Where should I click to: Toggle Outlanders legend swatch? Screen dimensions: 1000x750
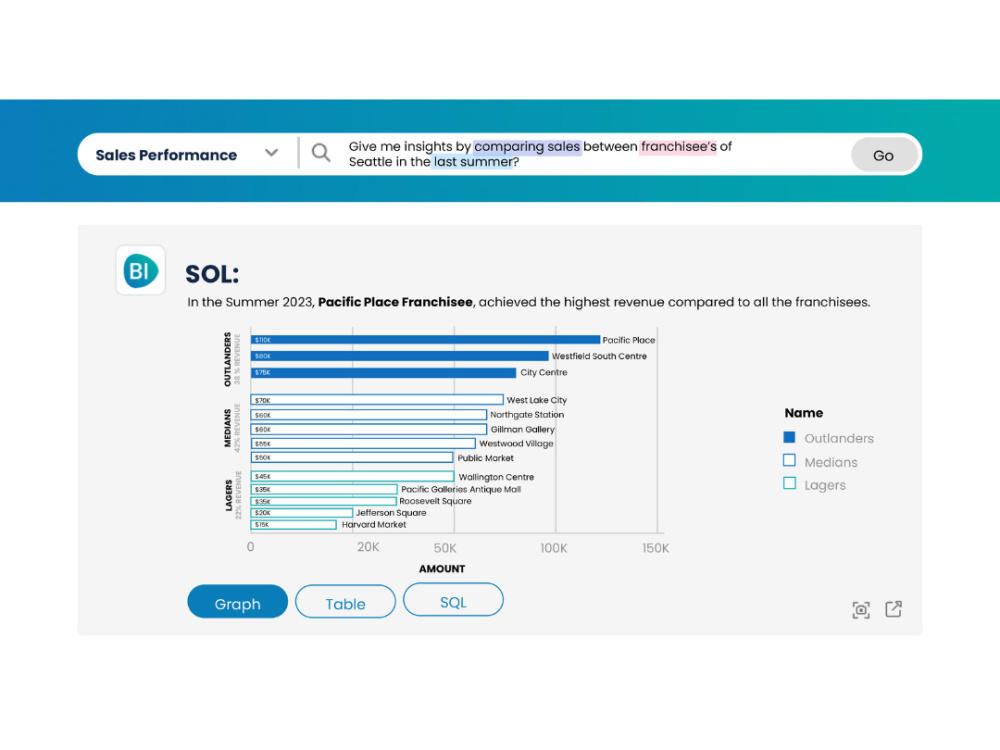pos(789,438)
